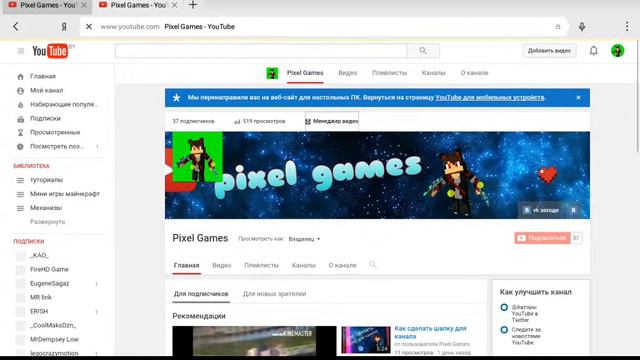Screen dimensions: 640x360
Task: Activate browser voice search microphone
Action: coord(582,27)
